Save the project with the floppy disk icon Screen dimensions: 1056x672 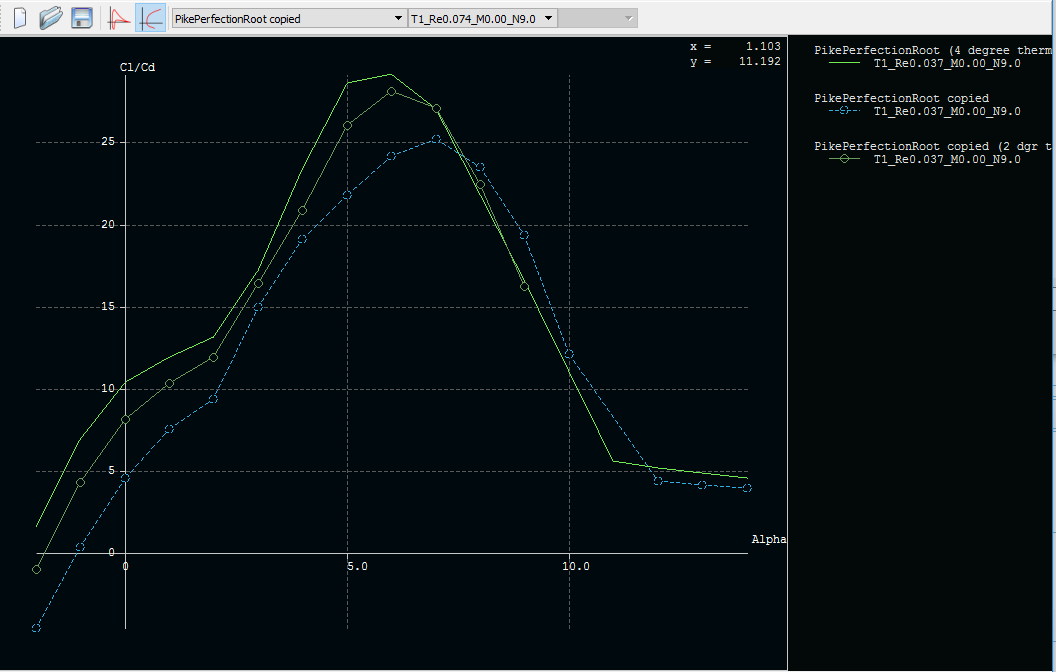[x=82, y=18]
